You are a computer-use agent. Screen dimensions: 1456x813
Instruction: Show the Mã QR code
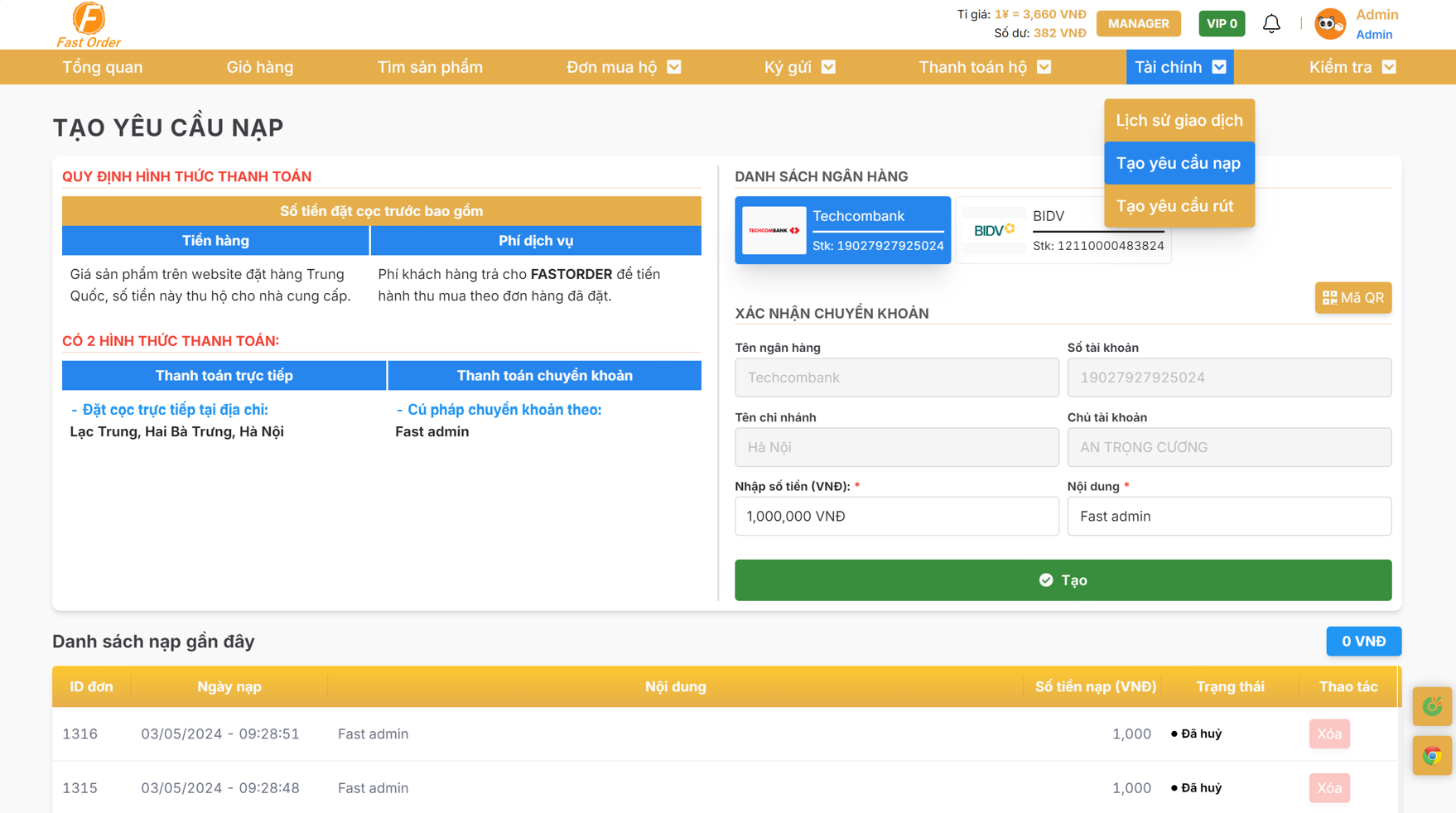coord(1352,298)
